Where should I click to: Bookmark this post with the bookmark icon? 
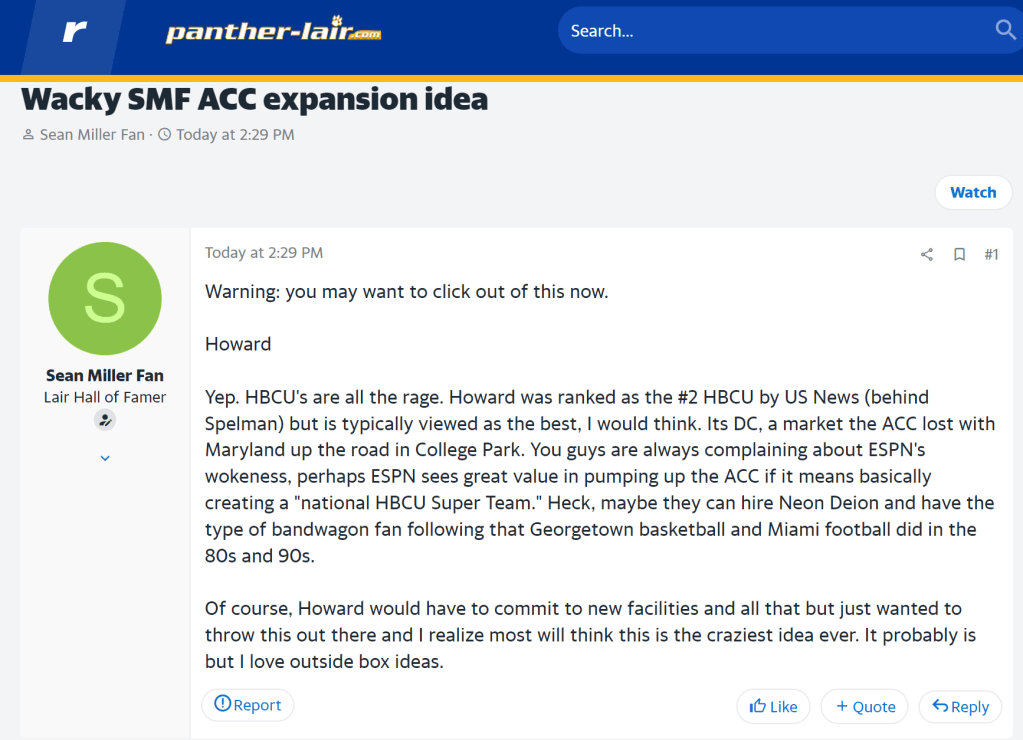click(959, 254)
